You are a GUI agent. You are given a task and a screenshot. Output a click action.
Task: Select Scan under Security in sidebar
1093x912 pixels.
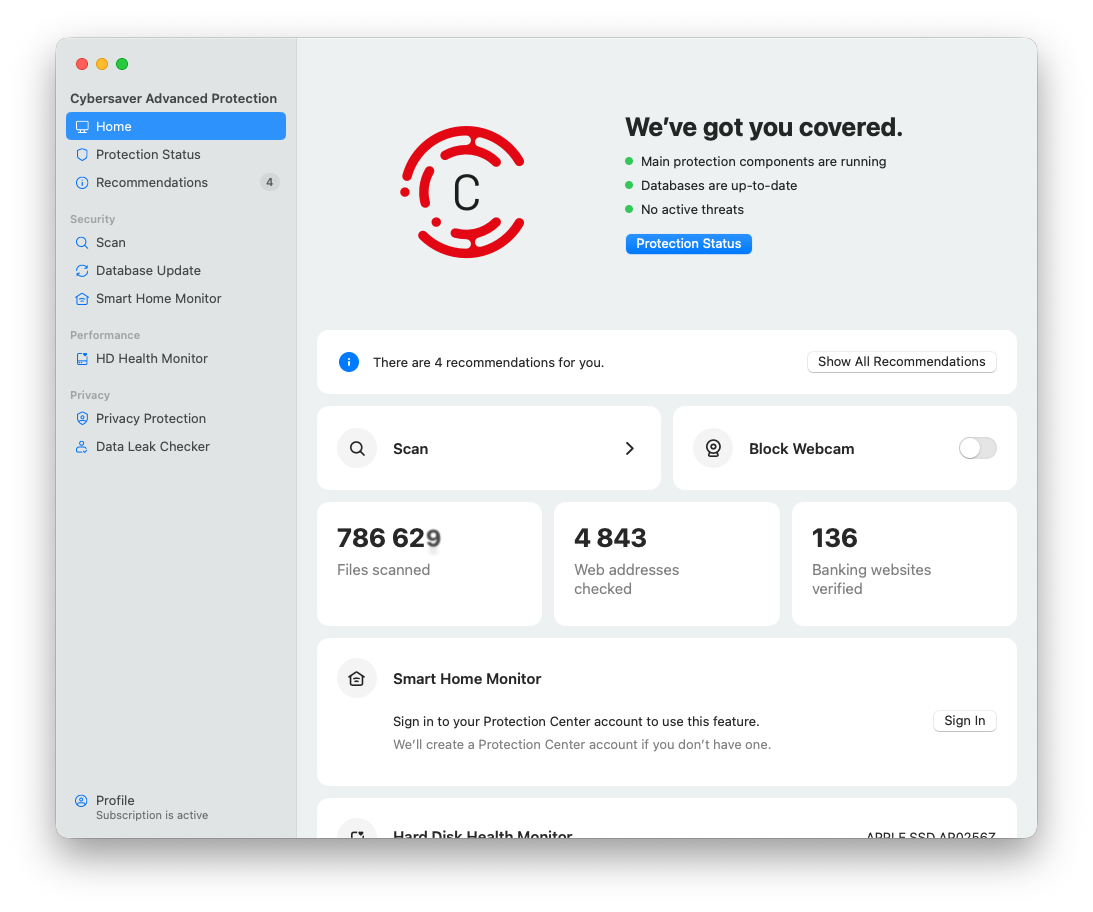point(110,243)
